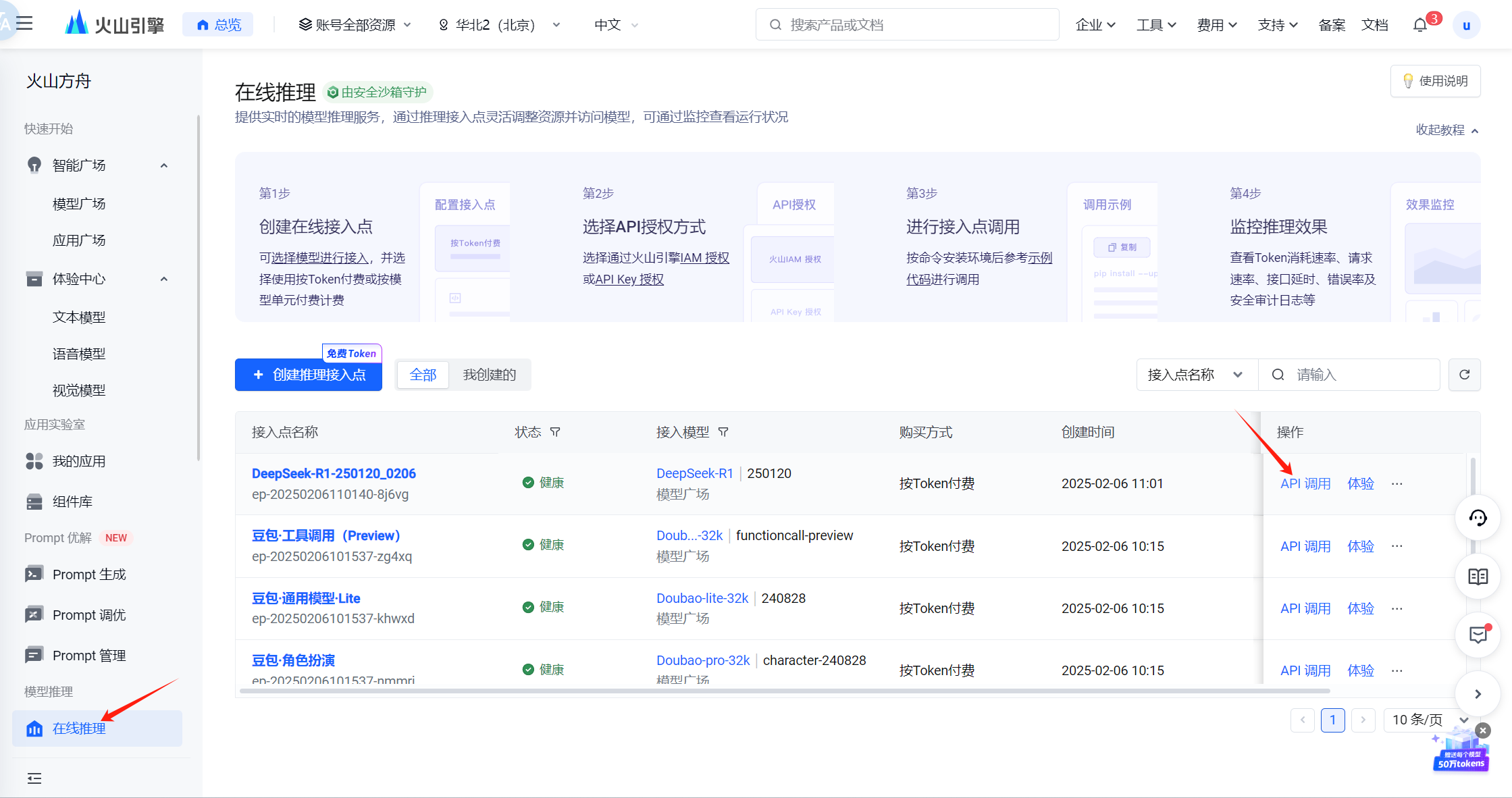Click 创建推理接入点 button
1512x798 pixels.
[309, 375]
